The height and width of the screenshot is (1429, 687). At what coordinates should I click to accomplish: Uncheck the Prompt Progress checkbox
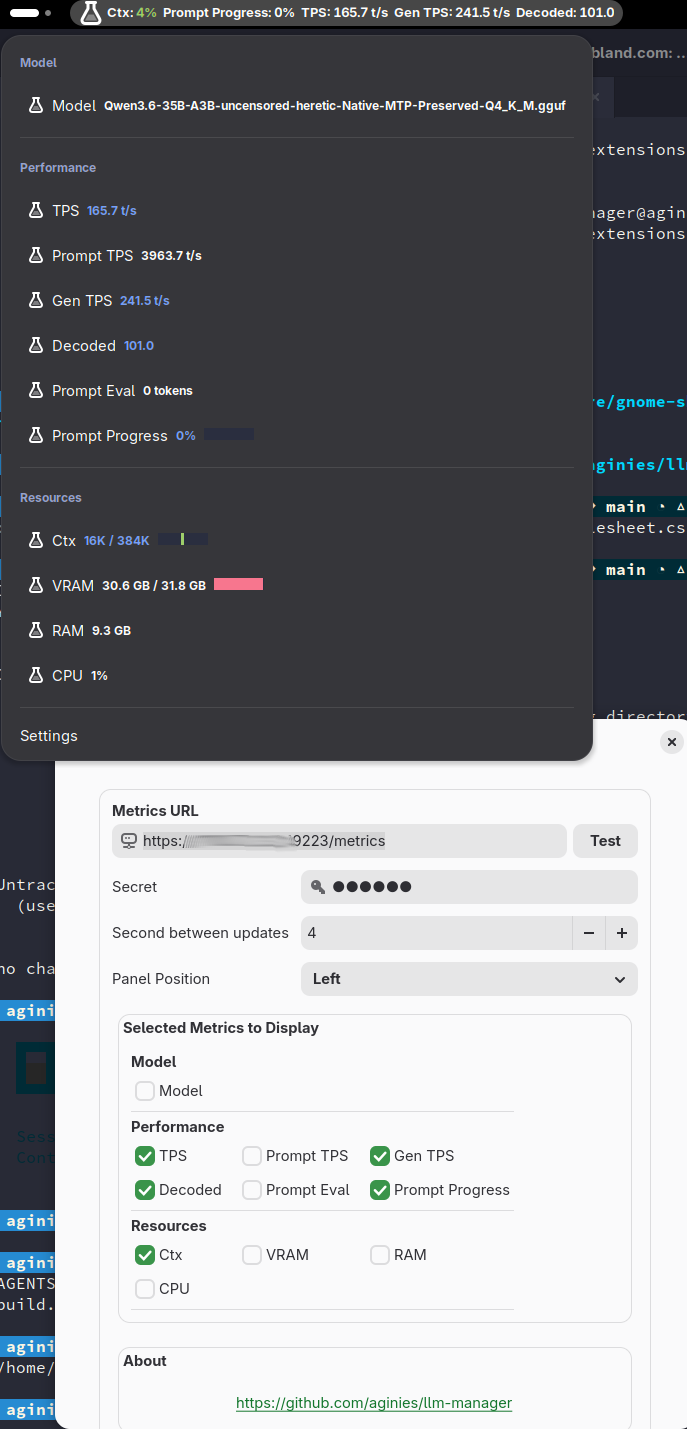pyautogui.click(x=380, y=1190)
